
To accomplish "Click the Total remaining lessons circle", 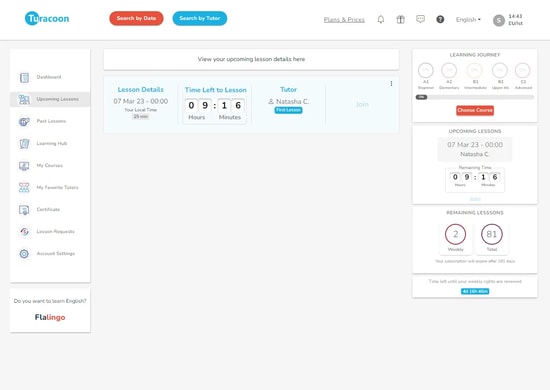I will point(492,234).
